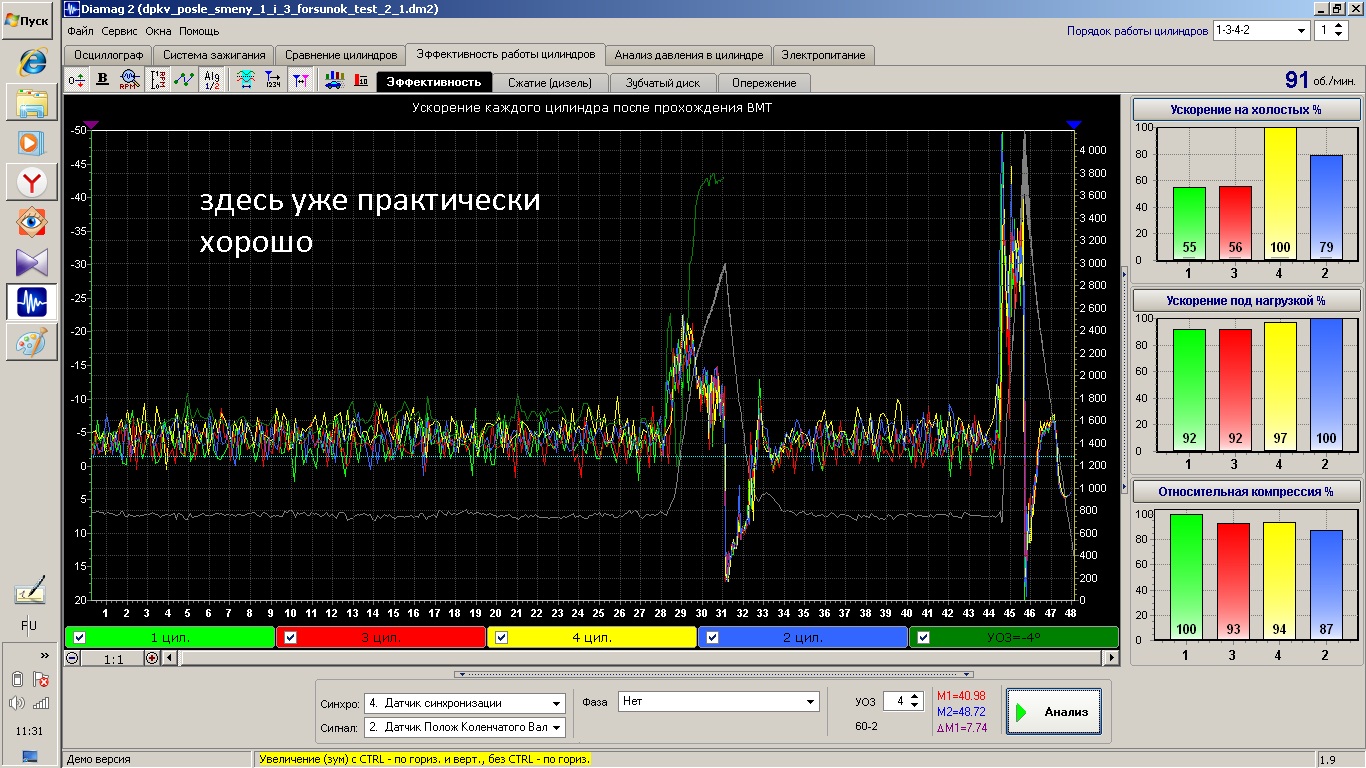This screenshot has width=1366, height=768.
Task: Switch to the Diamag waveform taskbar icon
Action: (32, 302)
